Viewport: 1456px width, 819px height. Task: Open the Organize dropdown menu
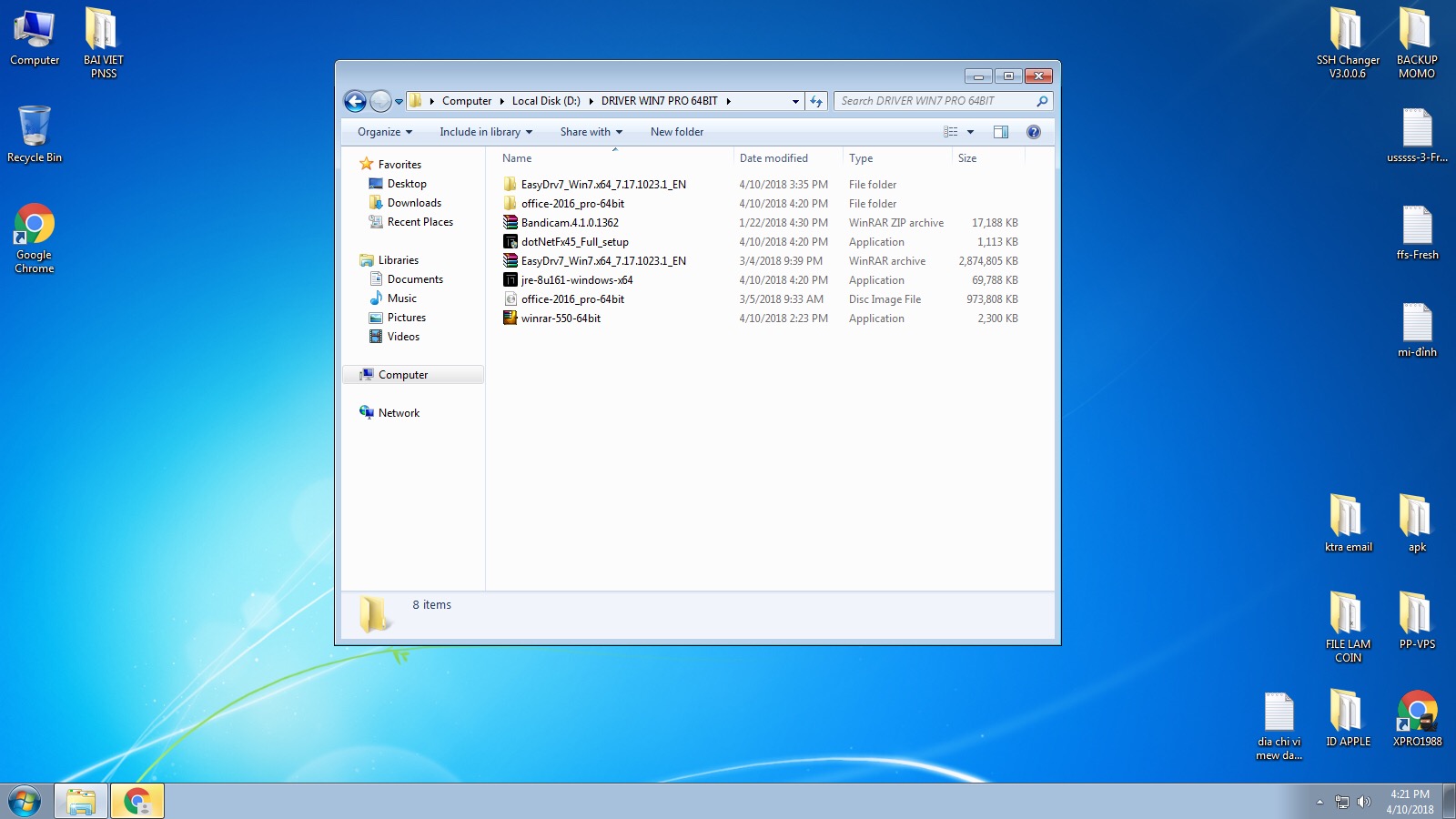pos(384,132)
